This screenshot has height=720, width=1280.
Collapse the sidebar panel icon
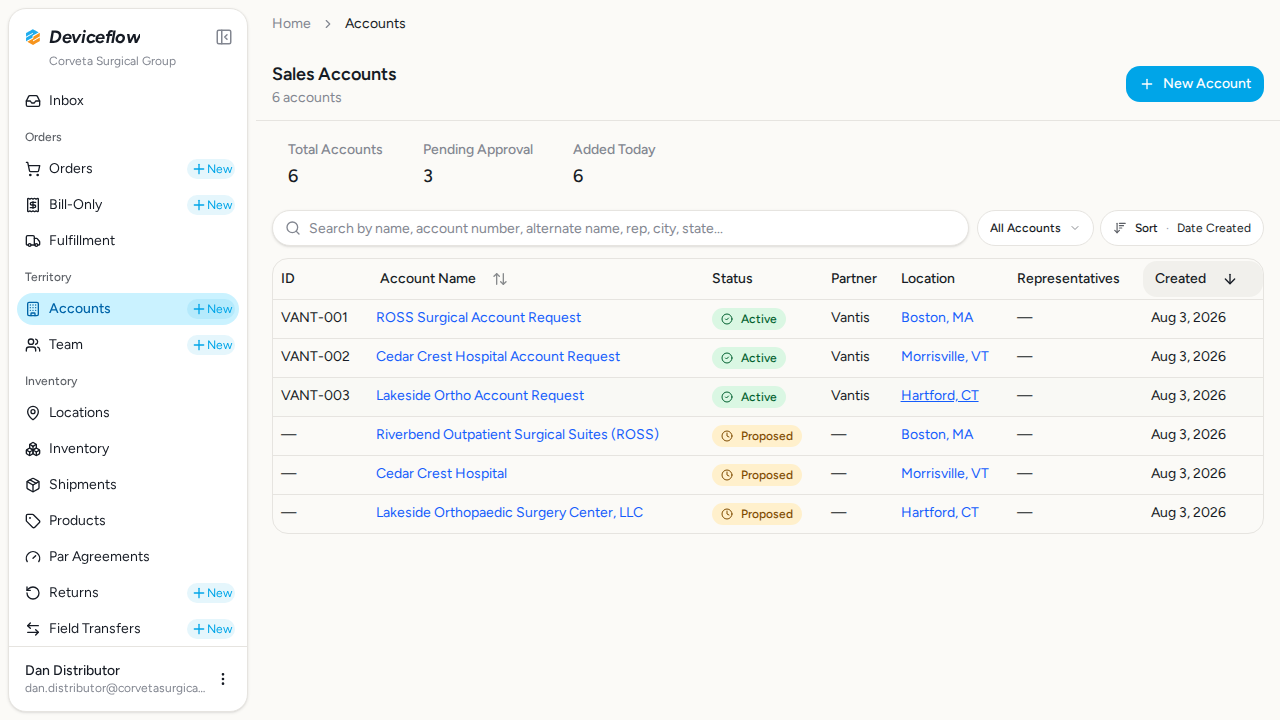pyautogui.click(x=224, y=37)
